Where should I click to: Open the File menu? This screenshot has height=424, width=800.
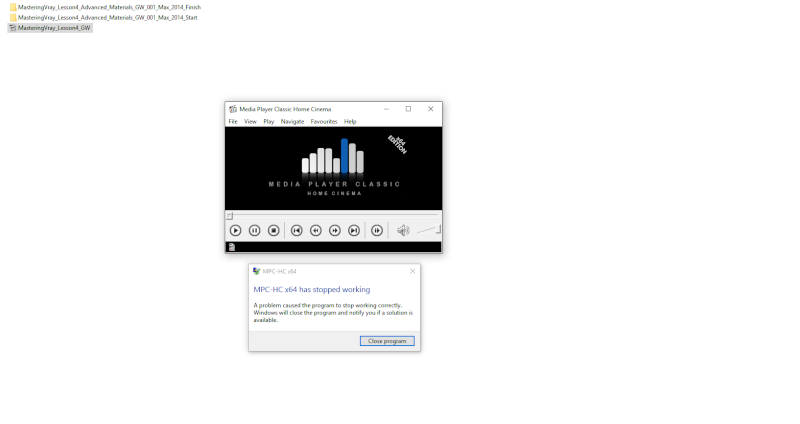click(233, 121)
